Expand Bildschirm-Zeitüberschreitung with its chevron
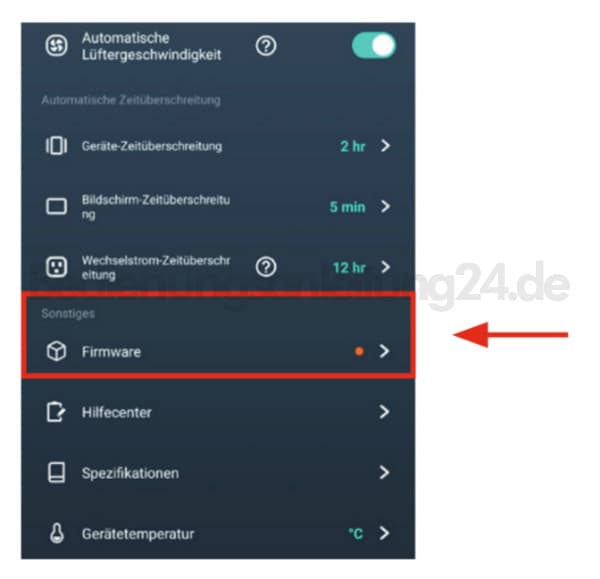Image resolution: width=600 pixels, height=579 pixels. tap(385, 206)
